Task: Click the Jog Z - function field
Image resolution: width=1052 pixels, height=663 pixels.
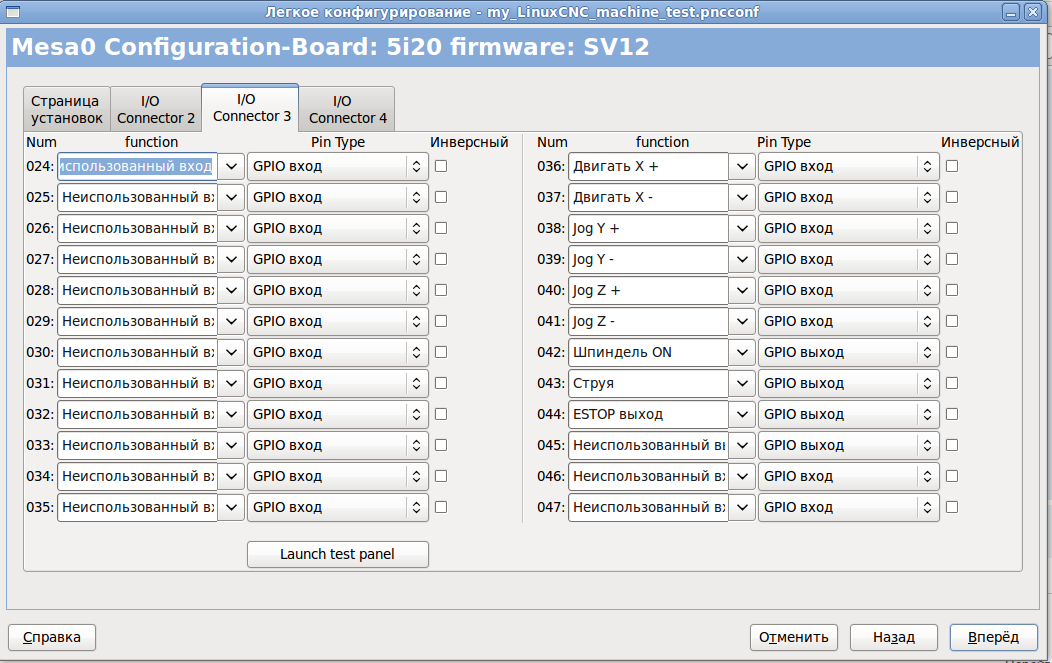Action: (648, 321)
